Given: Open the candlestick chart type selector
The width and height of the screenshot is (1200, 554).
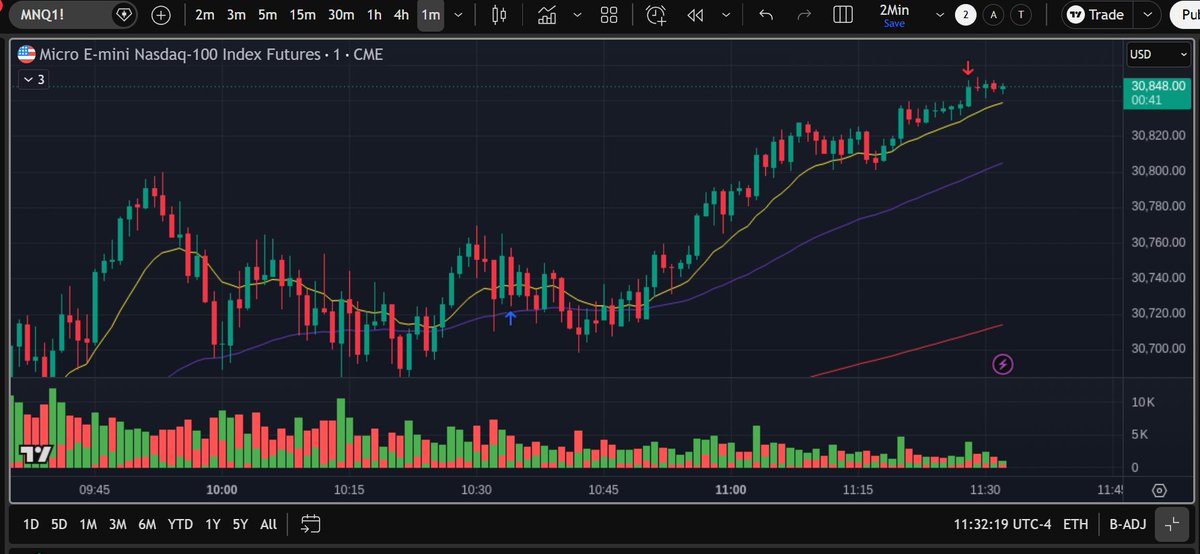Looking at the screenshot, I should click(501, 15).
